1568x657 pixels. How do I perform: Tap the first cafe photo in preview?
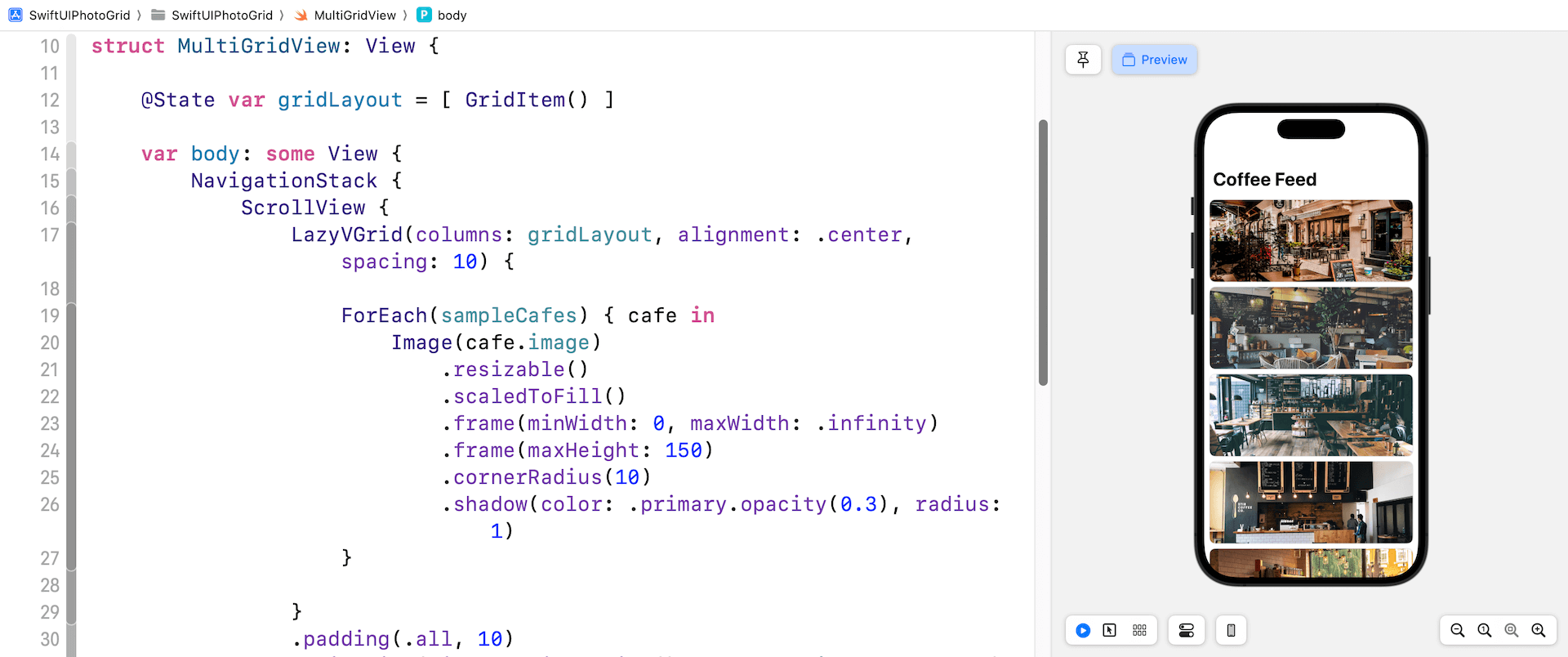1311,241
